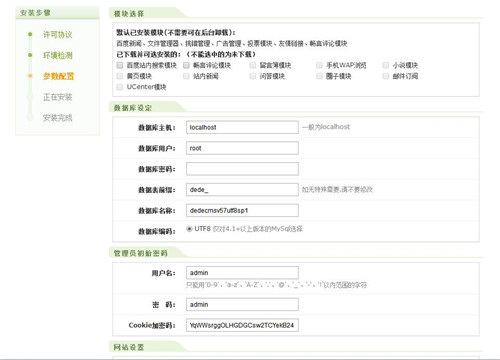Edit the 数据库用户 field containing root
Screen dimensions: 500x360
pos(242,148)
